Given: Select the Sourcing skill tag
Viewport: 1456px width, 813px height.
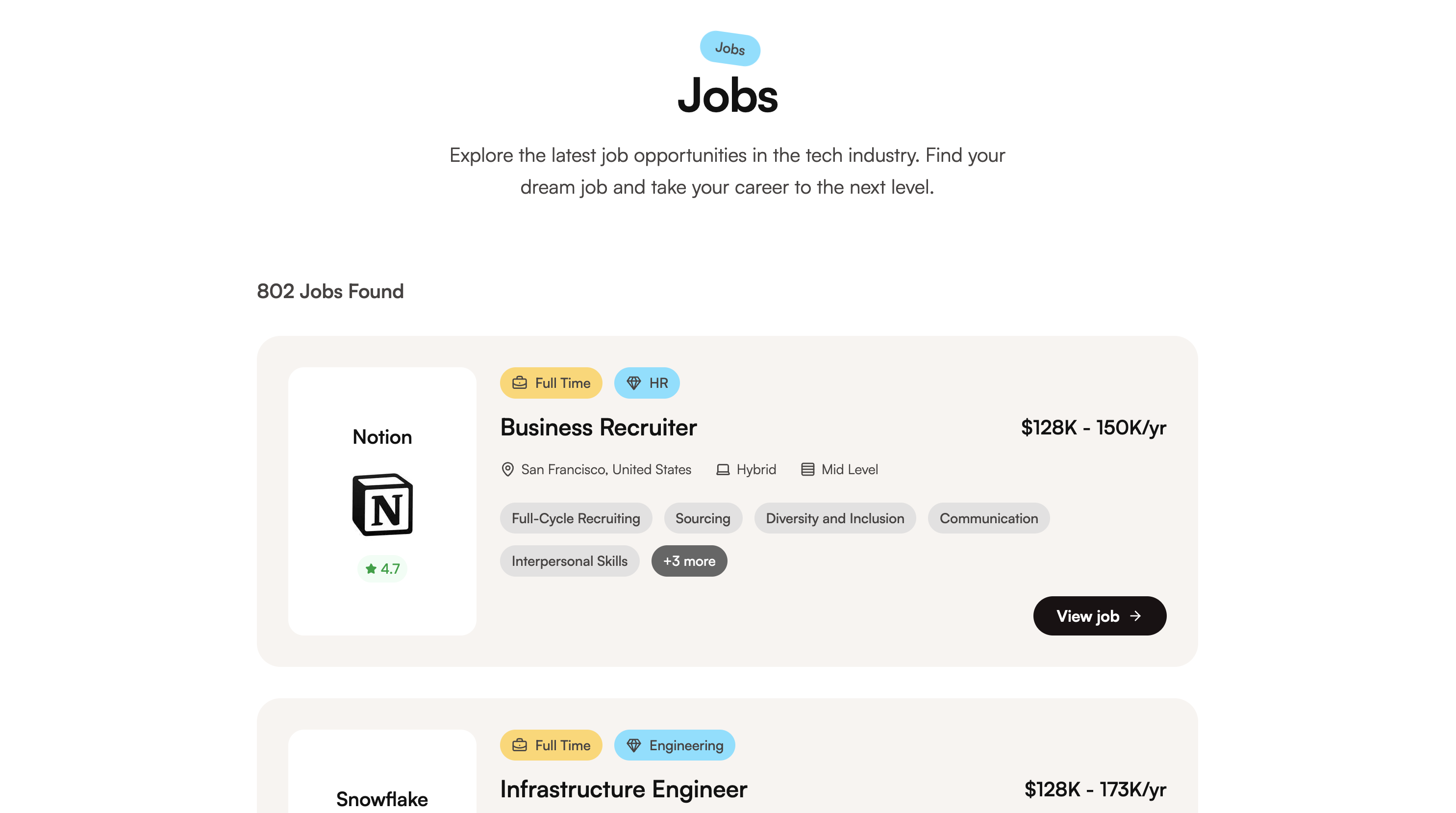Looking at the screenshot, I should 703,518.
